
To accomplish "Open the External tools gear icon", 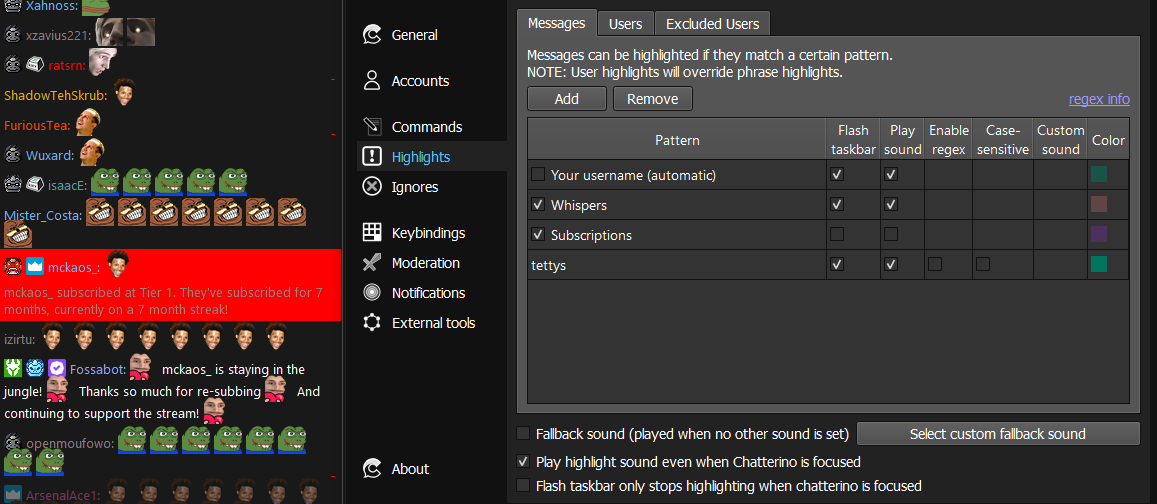I will (372, 323).
